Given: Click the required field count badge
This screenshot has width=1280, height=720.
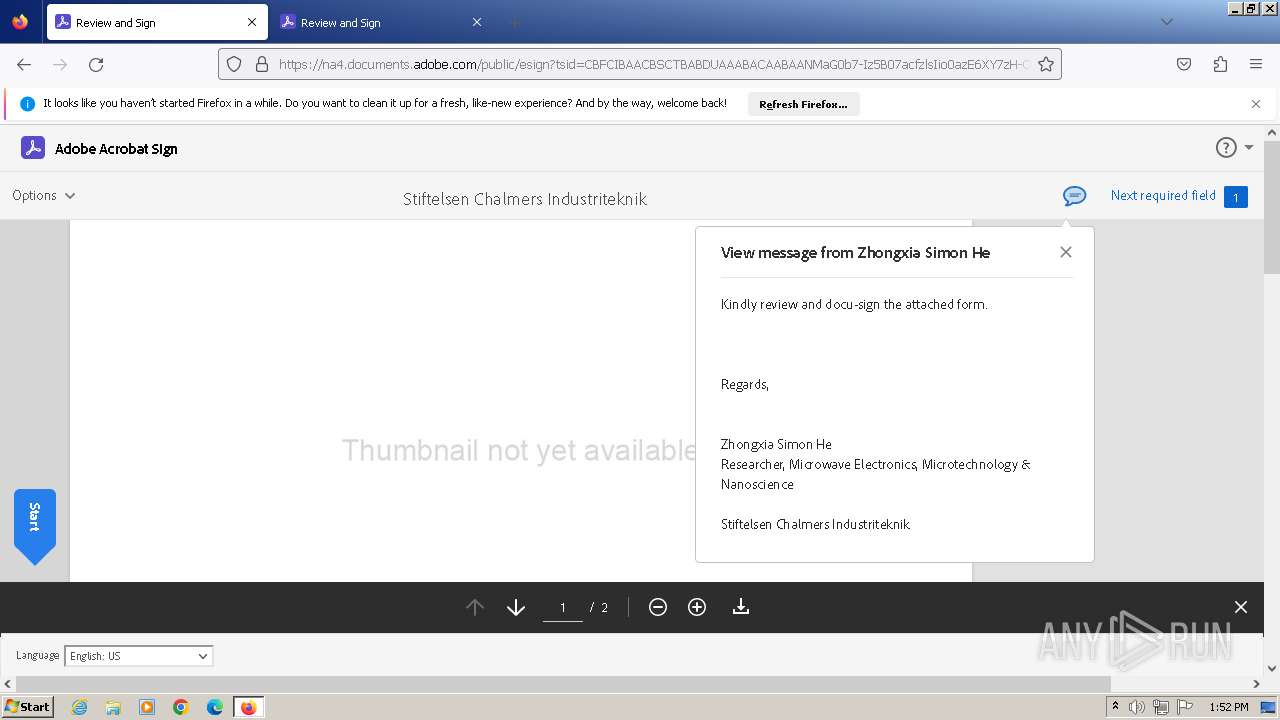Looking at the screenshot, I should pyautogui.click(x=1236, y=197).
